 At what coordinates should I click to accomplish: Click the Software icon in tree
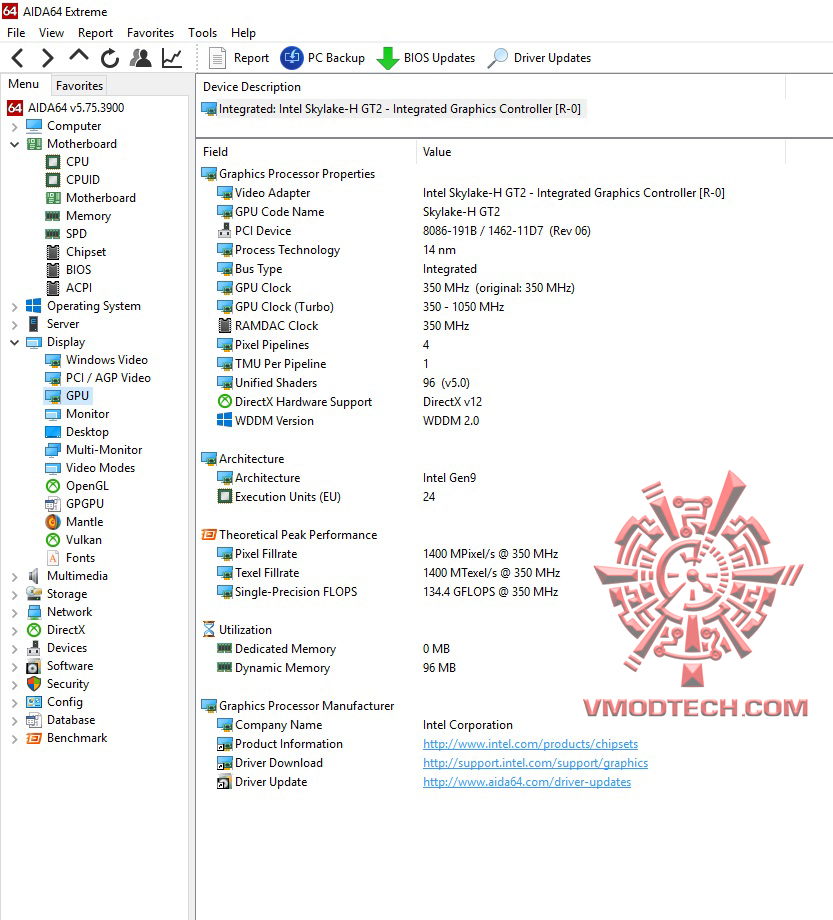click(34, 667)
